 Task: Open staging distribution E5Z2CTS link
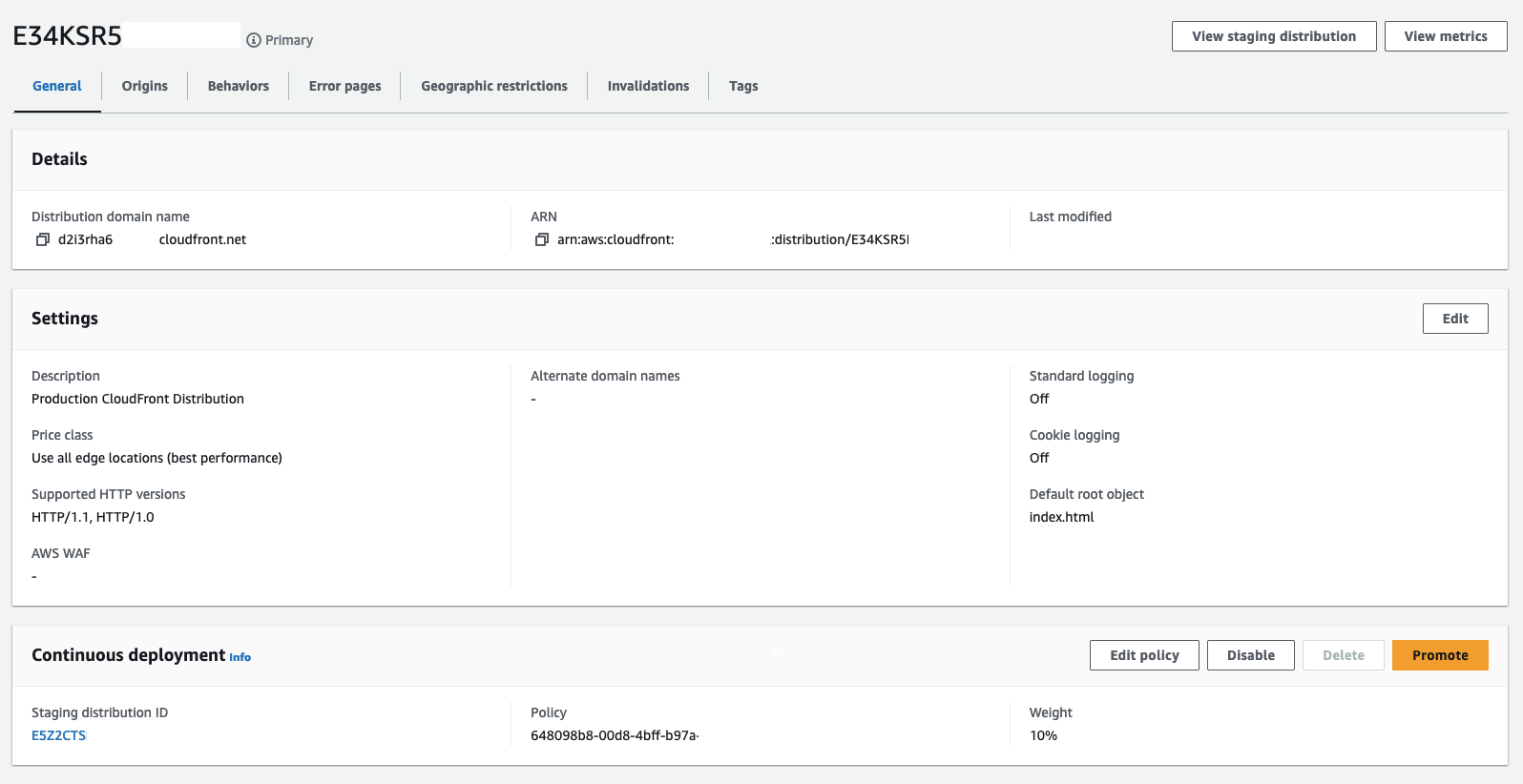59,735
